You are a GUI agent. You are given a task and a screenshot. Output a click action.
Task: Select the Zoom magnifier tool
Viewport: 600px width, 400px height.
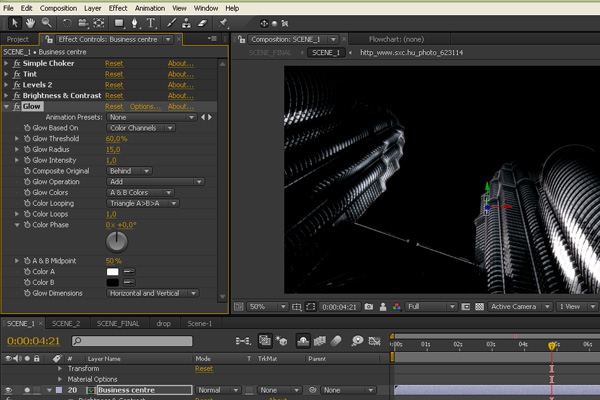point(47,23)
